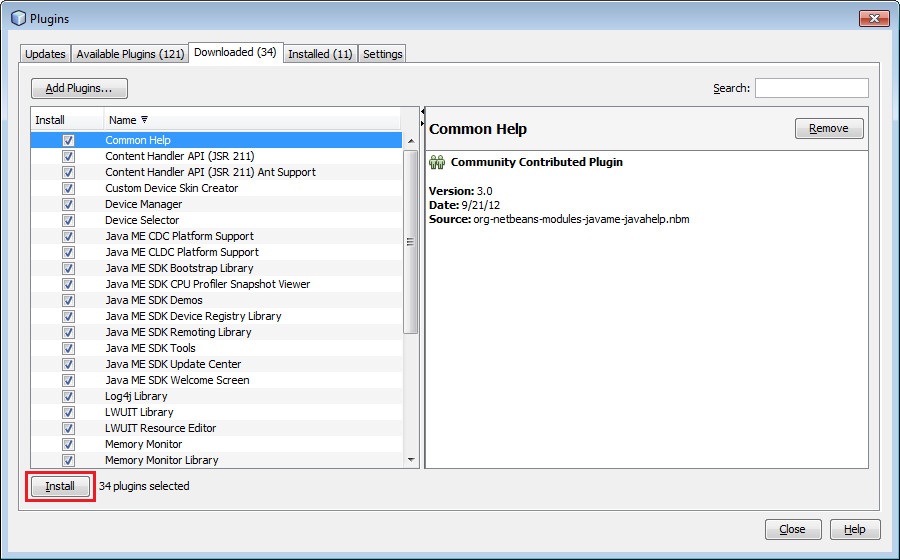Click the 34 plugins selected status text
This screenshot has height=560, width=900.
click(x=144, y=486)
